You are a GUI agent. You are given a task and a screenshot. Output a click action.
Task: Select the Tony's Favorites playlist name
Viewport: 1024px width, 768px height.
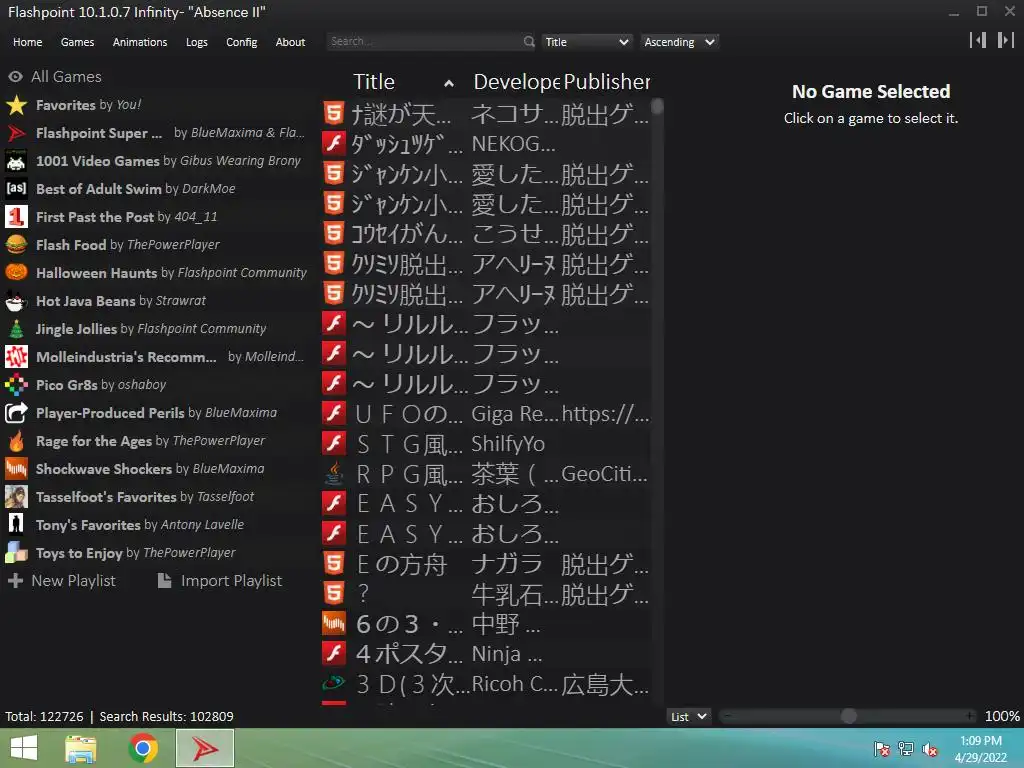coord(88,525)
